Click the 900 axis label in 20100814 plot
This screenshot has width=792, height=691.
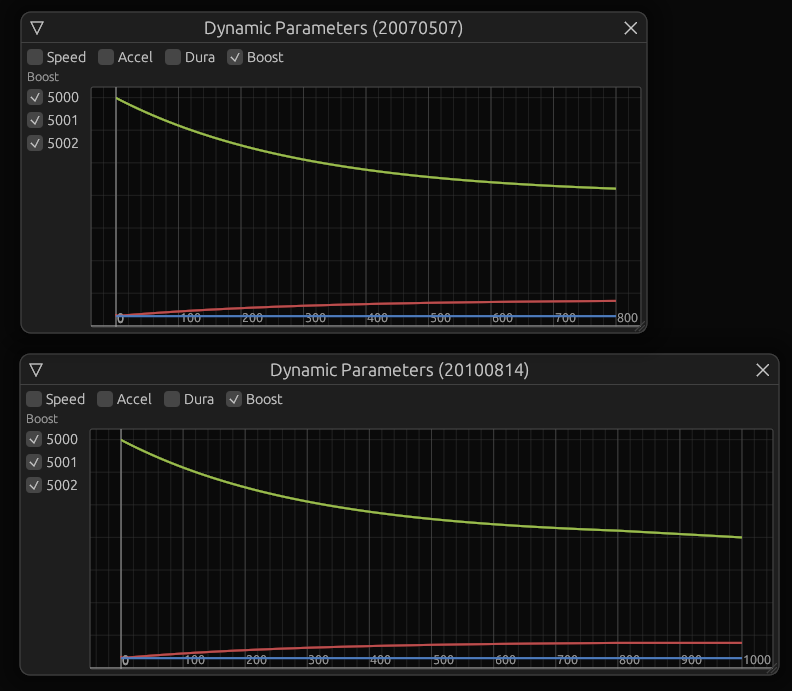[691, 660]
